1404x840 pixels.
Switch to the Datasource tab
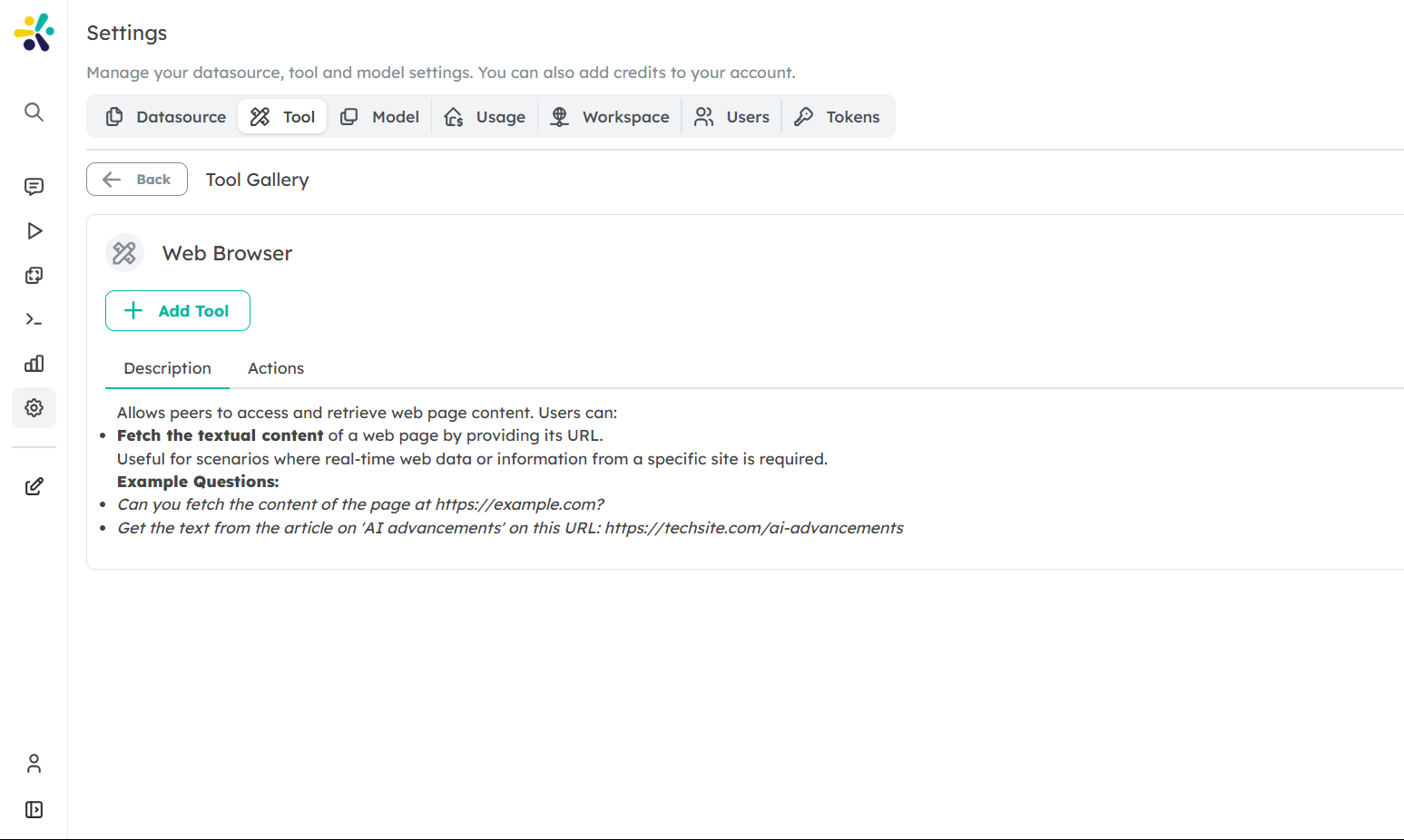[165, 117]
